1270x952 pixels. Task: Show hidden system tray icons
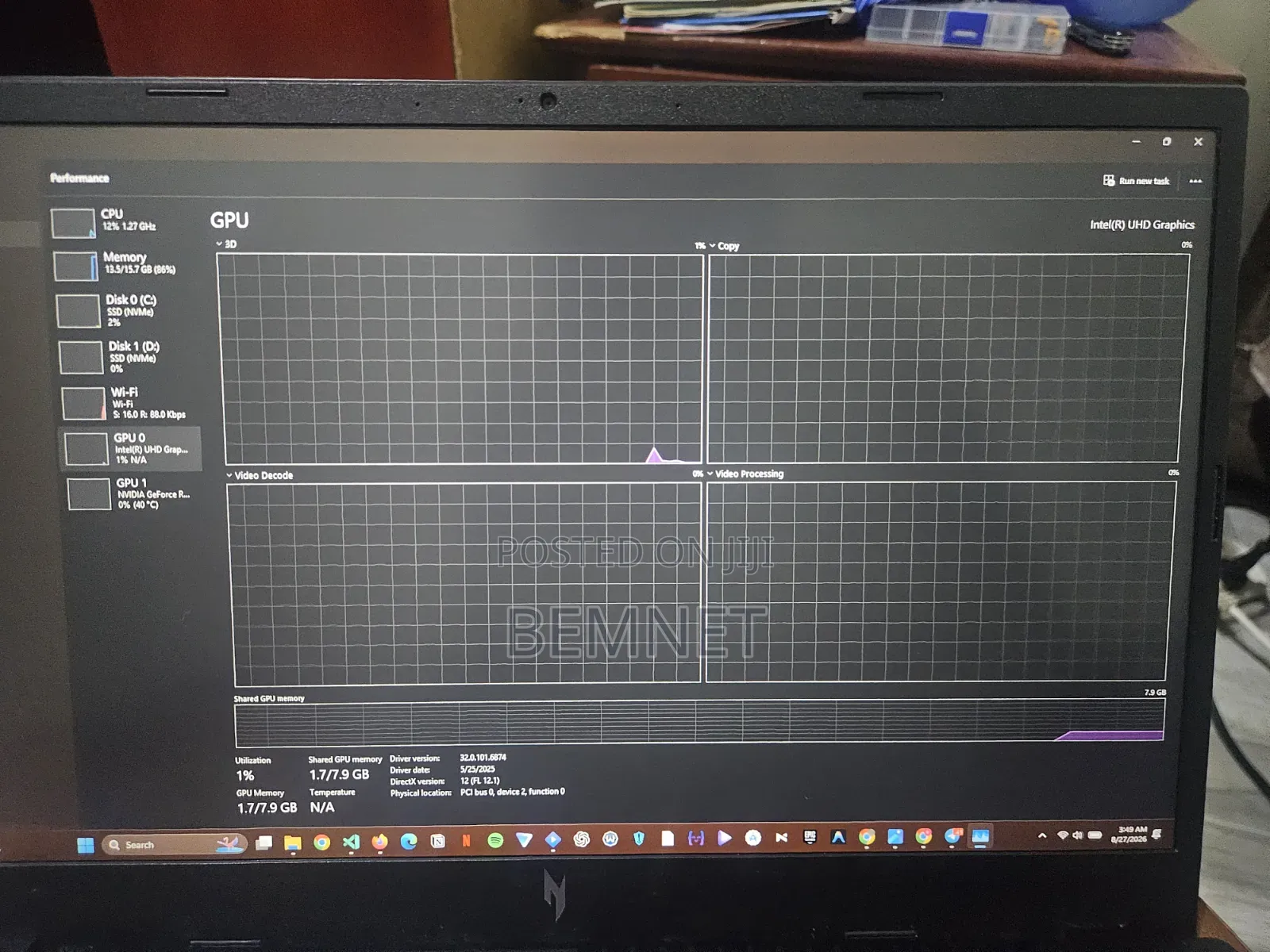click(x=1042, y=835)
